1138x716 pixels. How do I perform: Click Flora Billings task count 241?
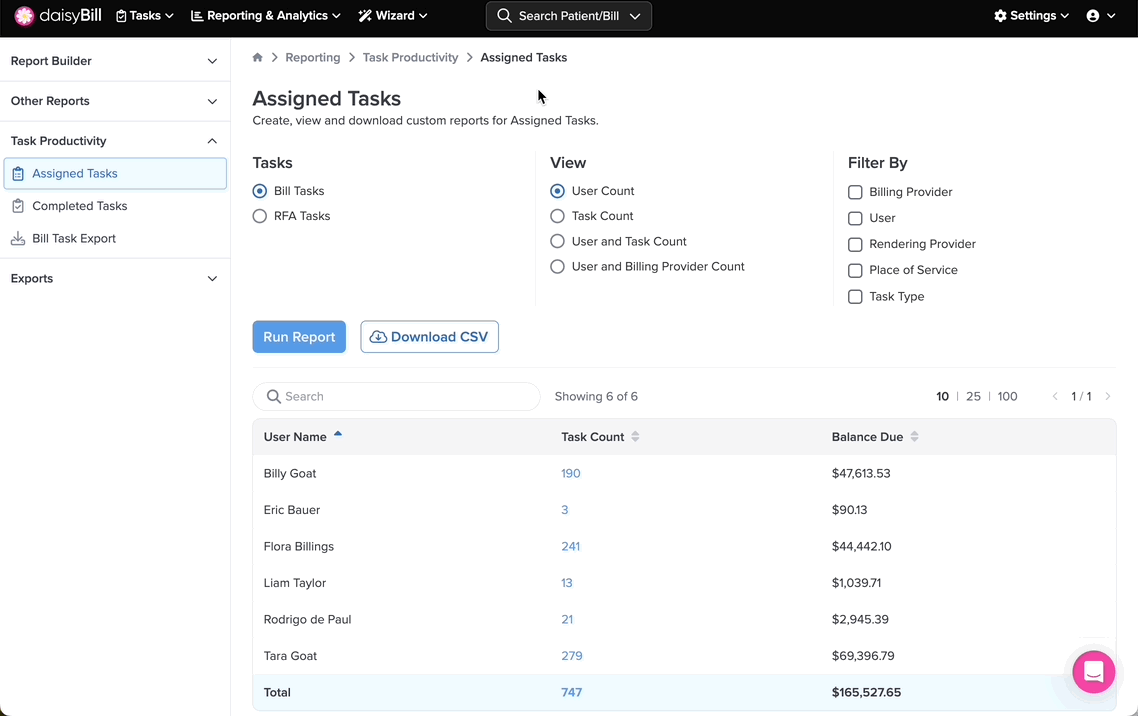(x=570, y=547)
